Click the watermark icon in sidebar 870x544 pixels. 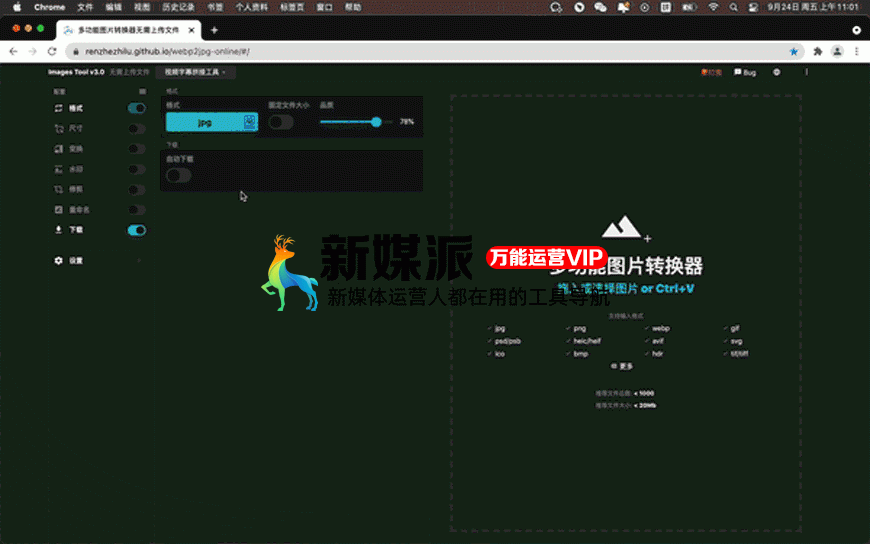click(x=58, y=169)
